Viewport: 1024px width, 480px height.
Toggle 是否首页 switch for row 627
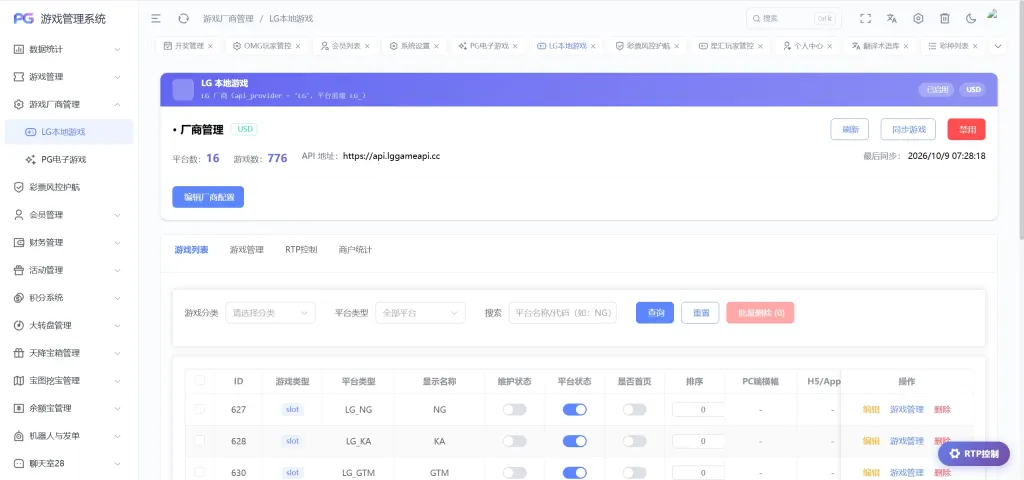pyautogui.click(x=634, y=409)
